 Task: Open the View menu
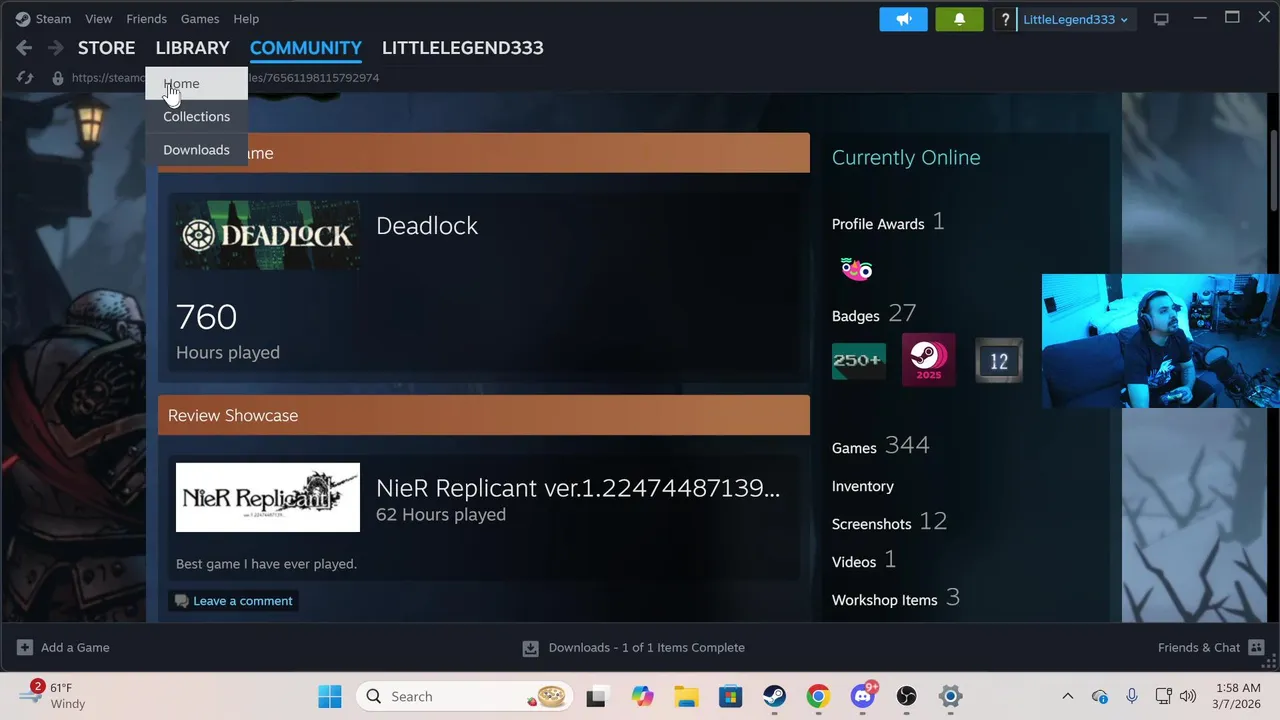(x=99, y=19)
